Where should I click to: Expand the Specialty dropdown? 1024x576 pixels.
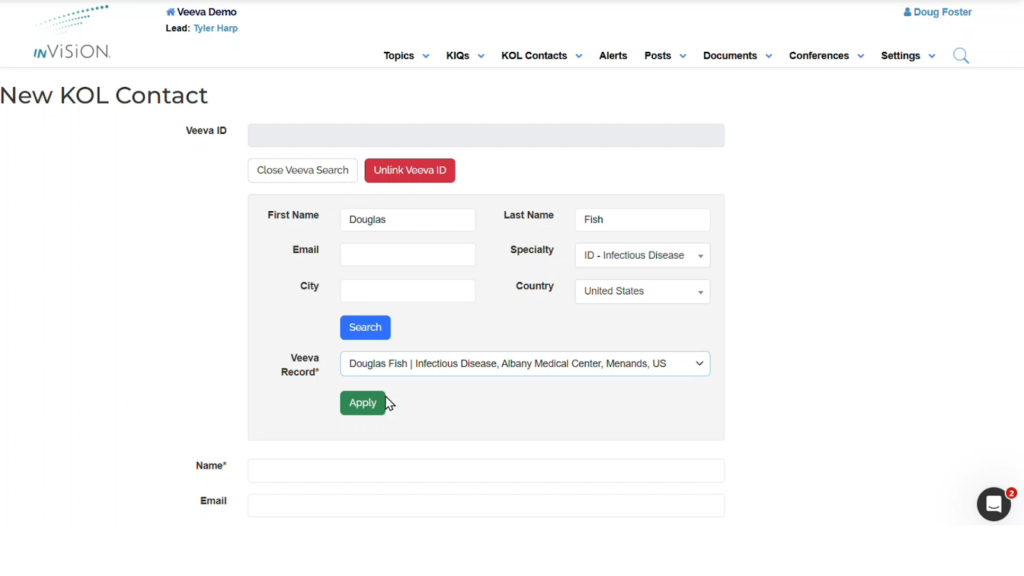pos(642,256)
